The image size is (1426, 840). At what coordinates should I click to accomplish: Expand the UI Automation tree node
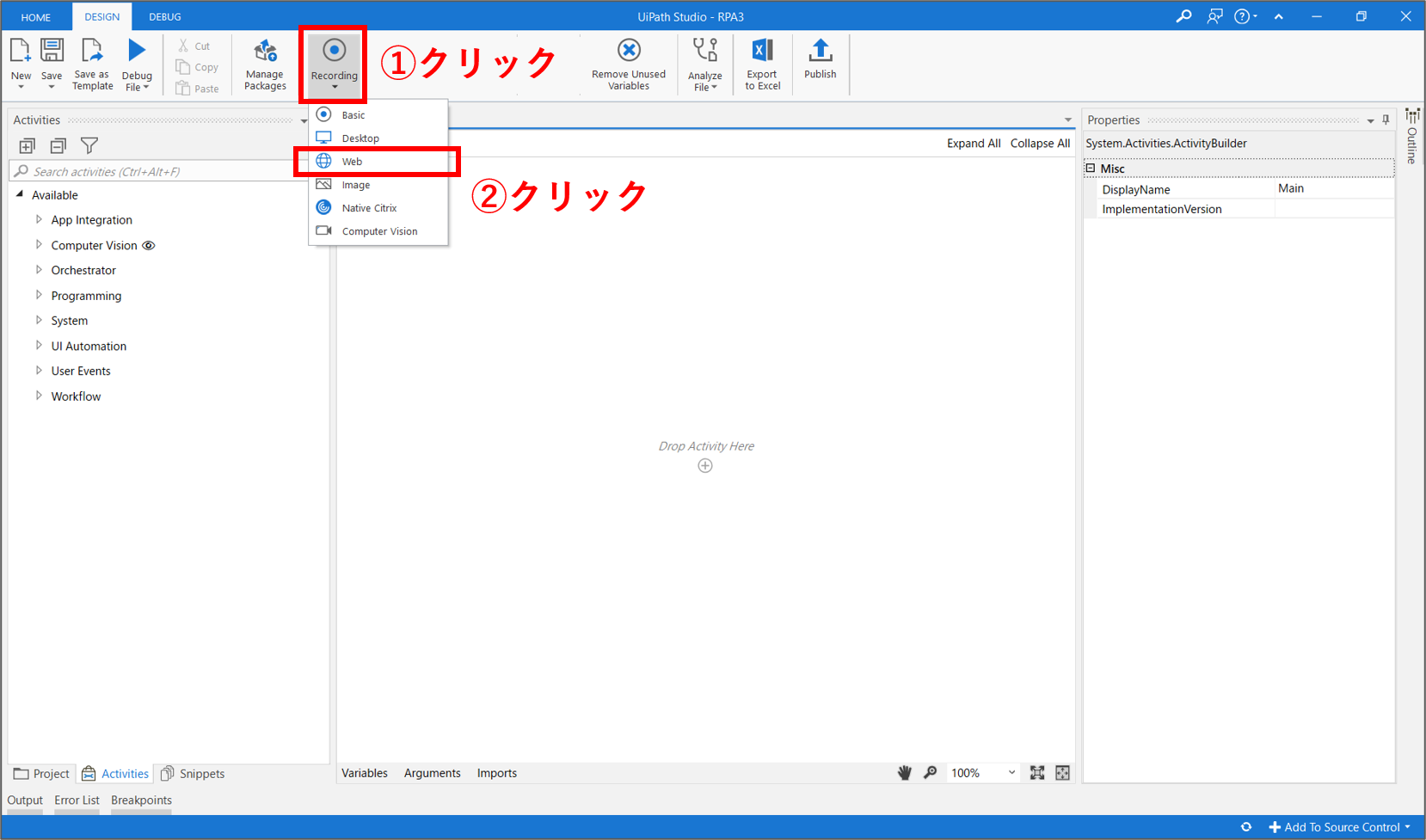pyautogui.click(x=39, y=346)
